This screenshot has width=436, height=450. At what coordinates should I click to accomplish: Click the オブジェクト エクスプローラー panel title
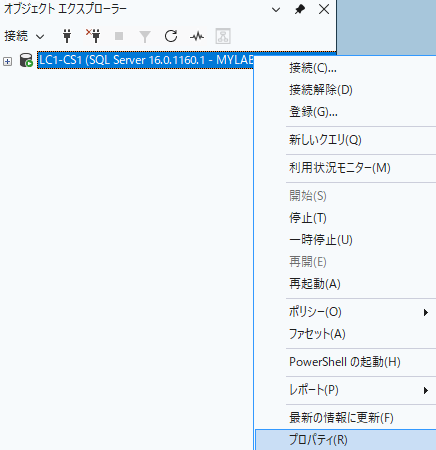65,9
